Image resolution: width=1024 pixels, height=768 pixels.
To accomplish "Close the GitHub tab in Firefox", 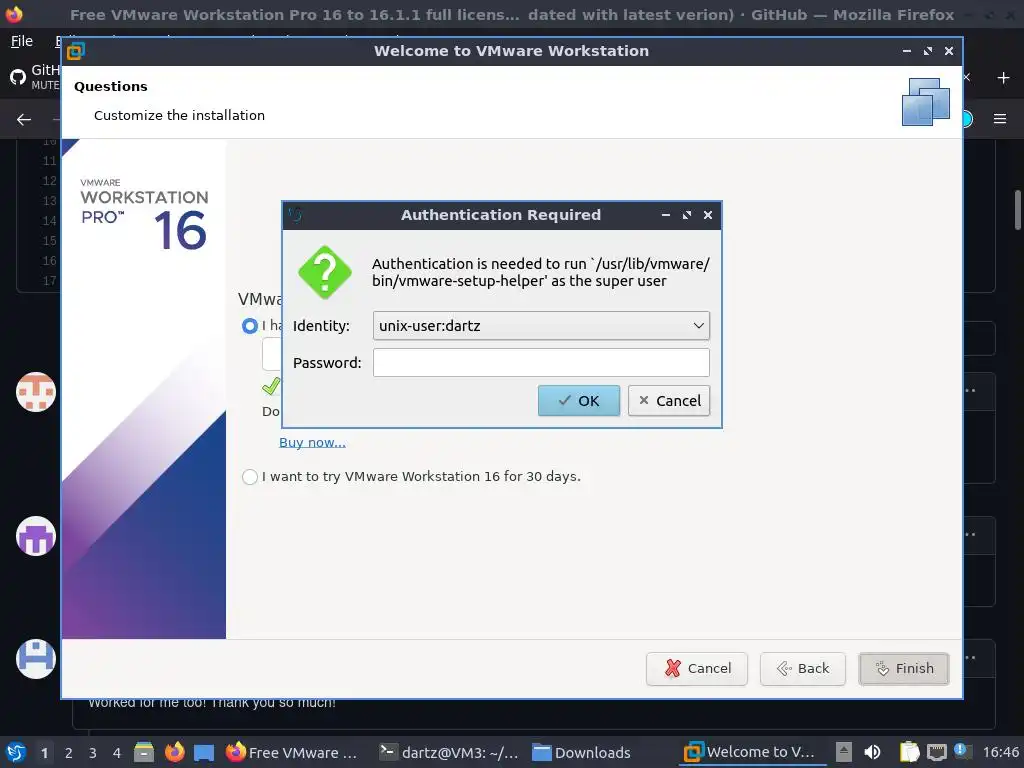I will 967,78.
